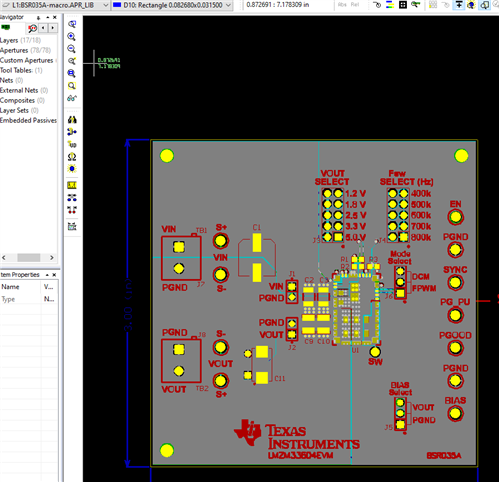Click the bottom toolbar image snapshot icon
The width and height of the screenshot is (499, 482).
[72, 226]
